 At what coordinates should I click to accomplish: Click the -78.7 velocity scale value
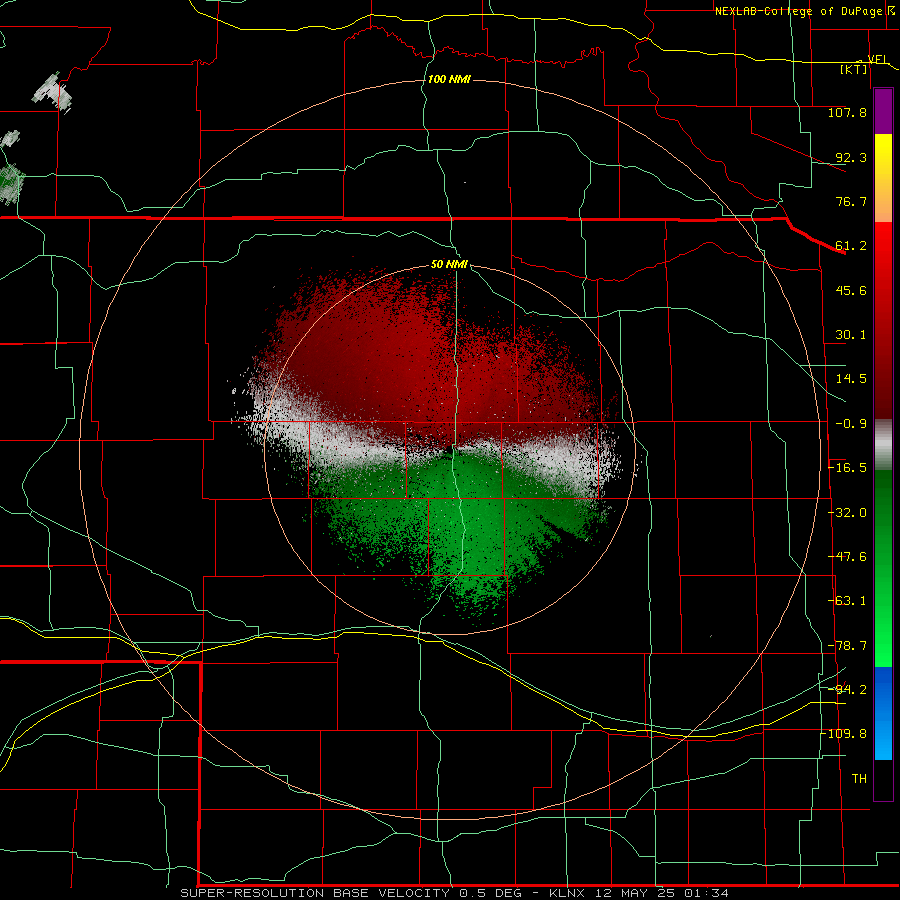(x=847, y=646)
